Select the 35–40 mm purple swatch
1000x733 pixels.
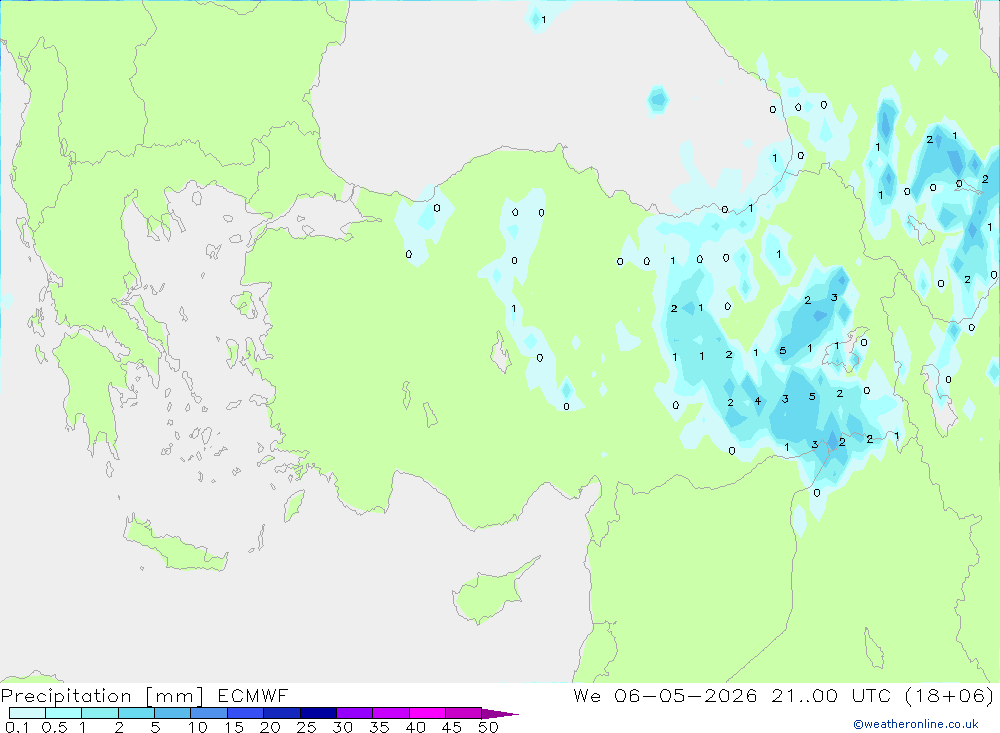point(390,713)
